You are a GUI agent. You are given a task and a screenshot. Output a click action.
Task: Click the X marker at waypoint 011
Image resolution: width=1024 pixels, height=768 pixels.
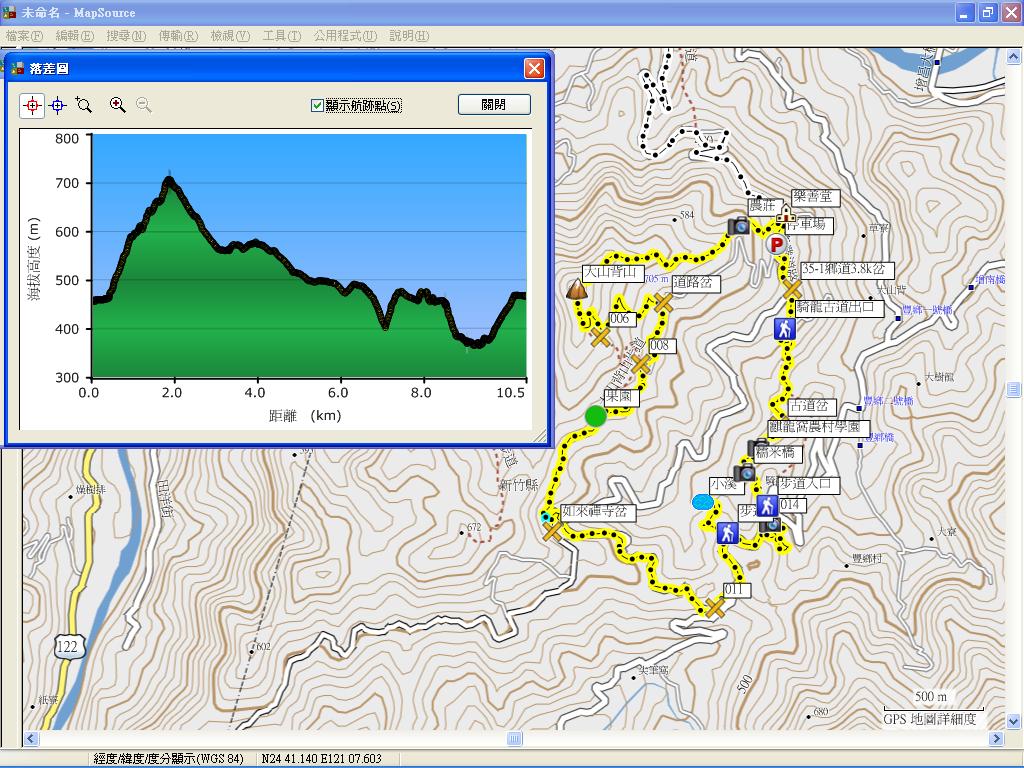point(715,607)
